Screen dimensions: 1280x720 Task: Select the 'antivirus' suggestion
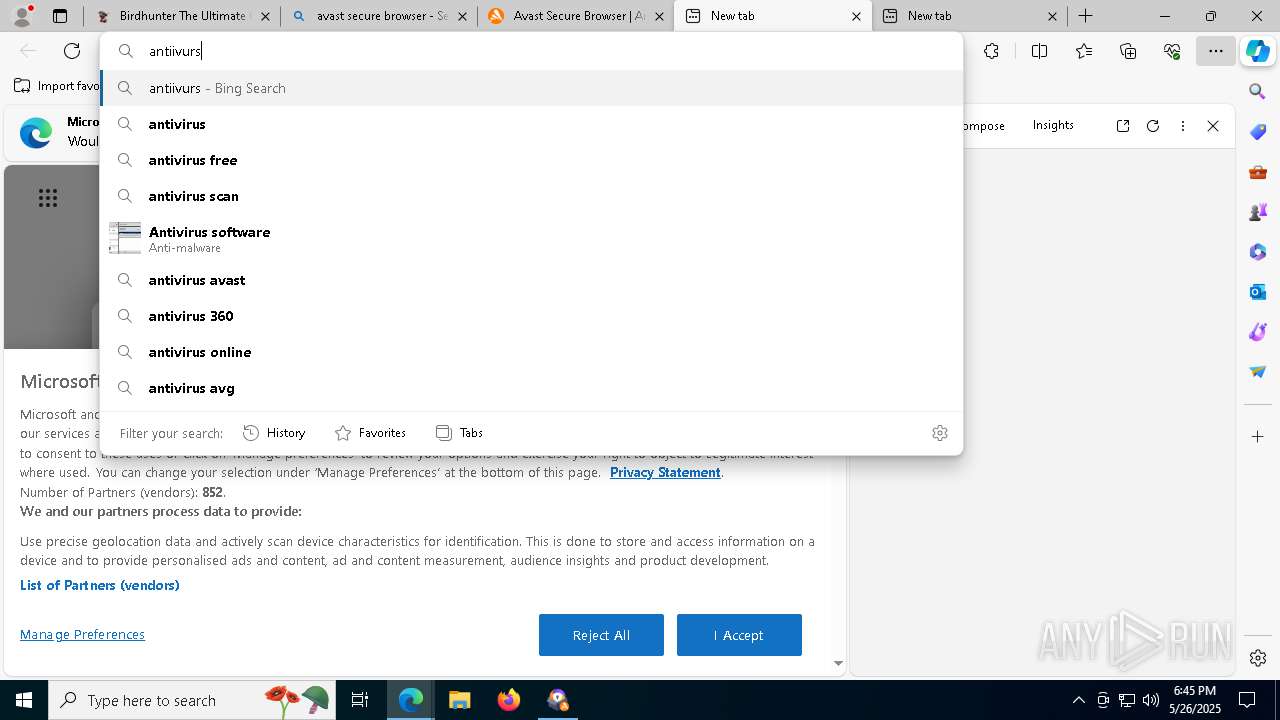[x=531, y=124]
